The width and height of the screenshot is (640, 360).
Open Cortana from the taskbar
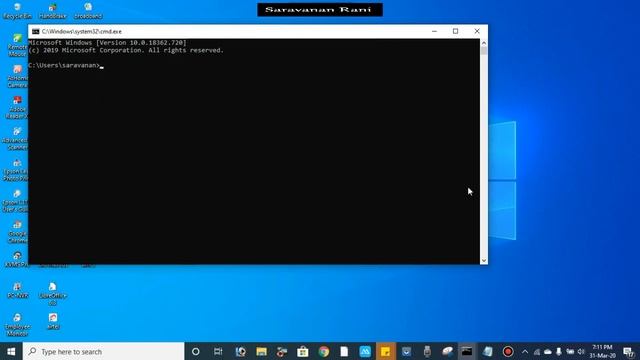(x=196, y=351)
